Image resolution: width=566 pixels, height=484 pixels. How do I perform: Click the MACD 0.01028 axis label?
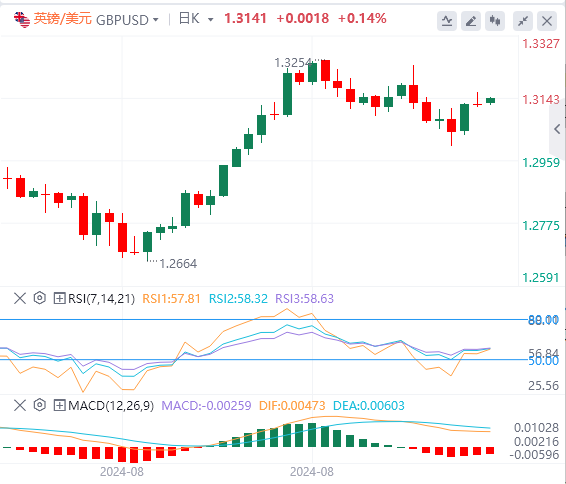(536, 428)
